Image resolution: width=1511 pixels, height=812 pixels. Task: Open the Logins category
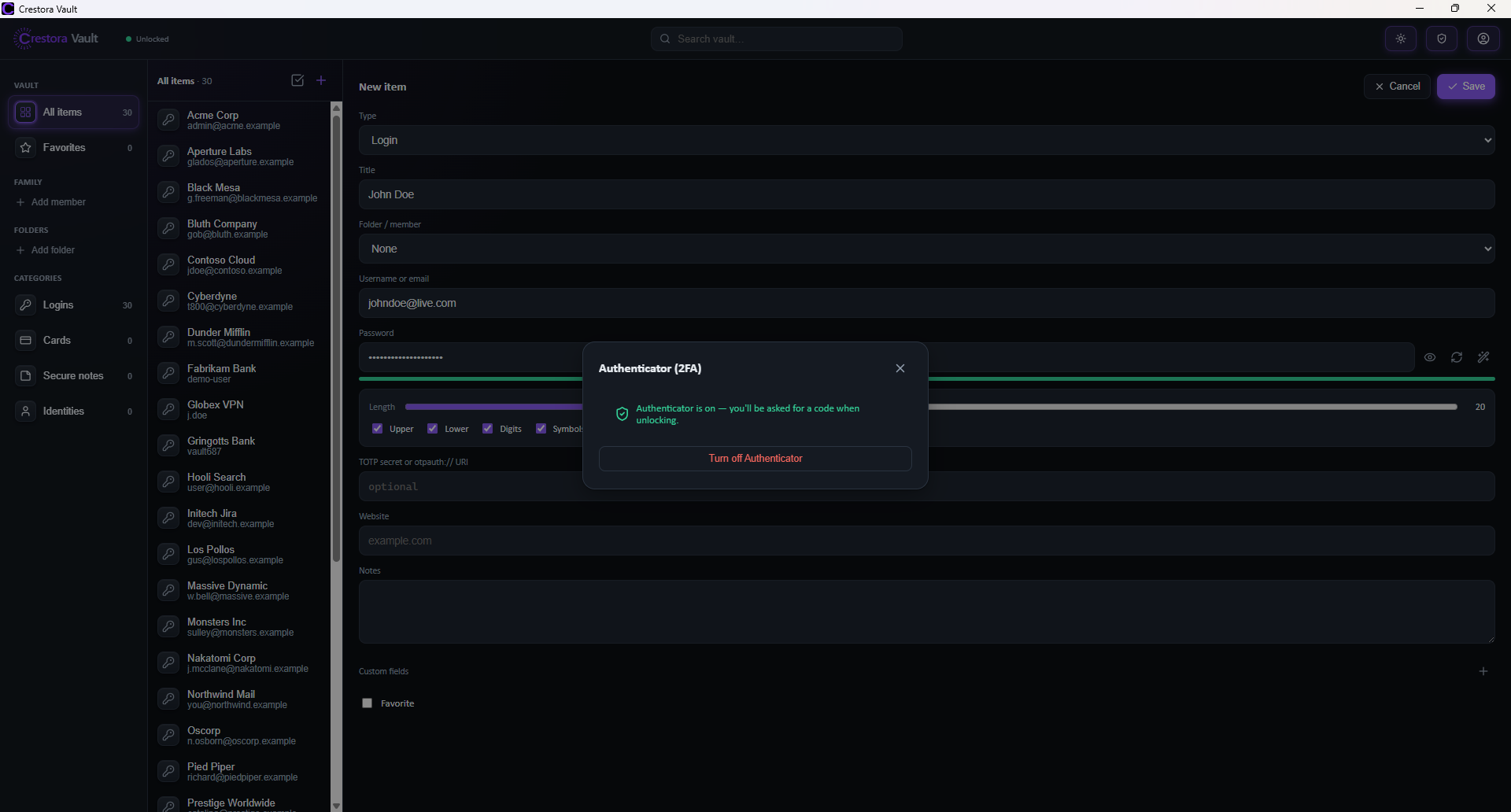(x=74, y=305)
